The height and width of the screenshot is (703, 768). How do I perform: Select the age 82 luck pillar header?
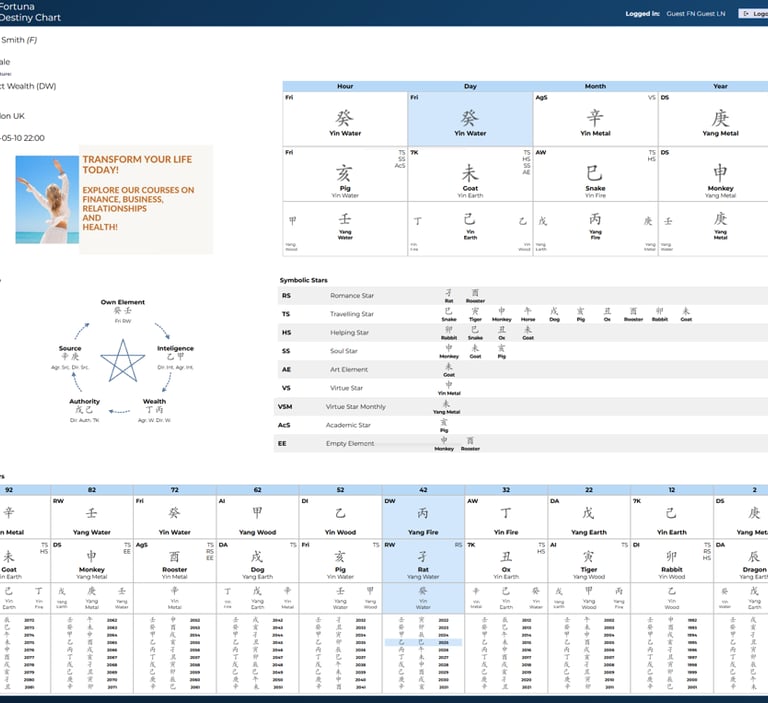point(92,490)
